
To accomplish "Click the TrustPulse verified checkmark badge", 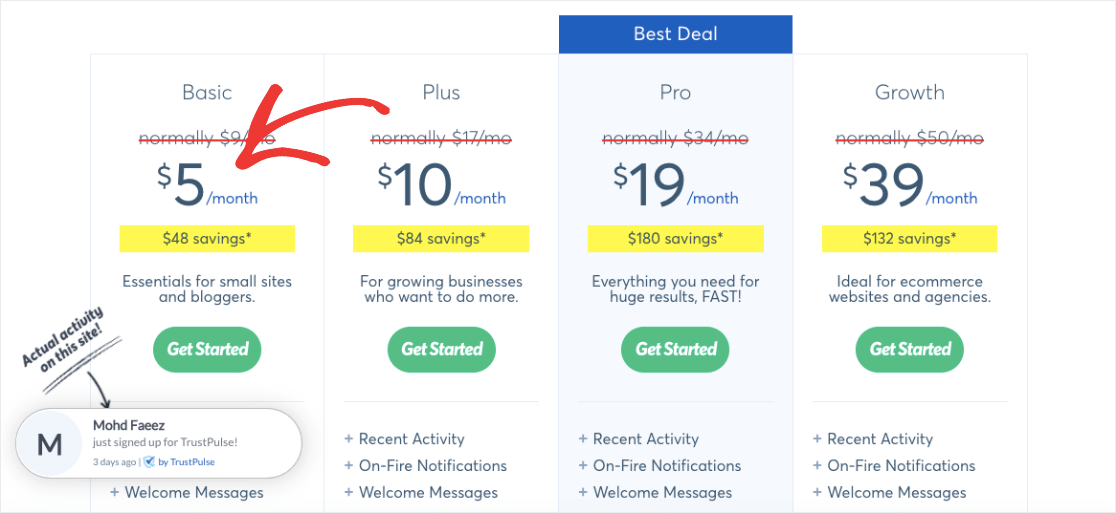I will pos(149,462).
